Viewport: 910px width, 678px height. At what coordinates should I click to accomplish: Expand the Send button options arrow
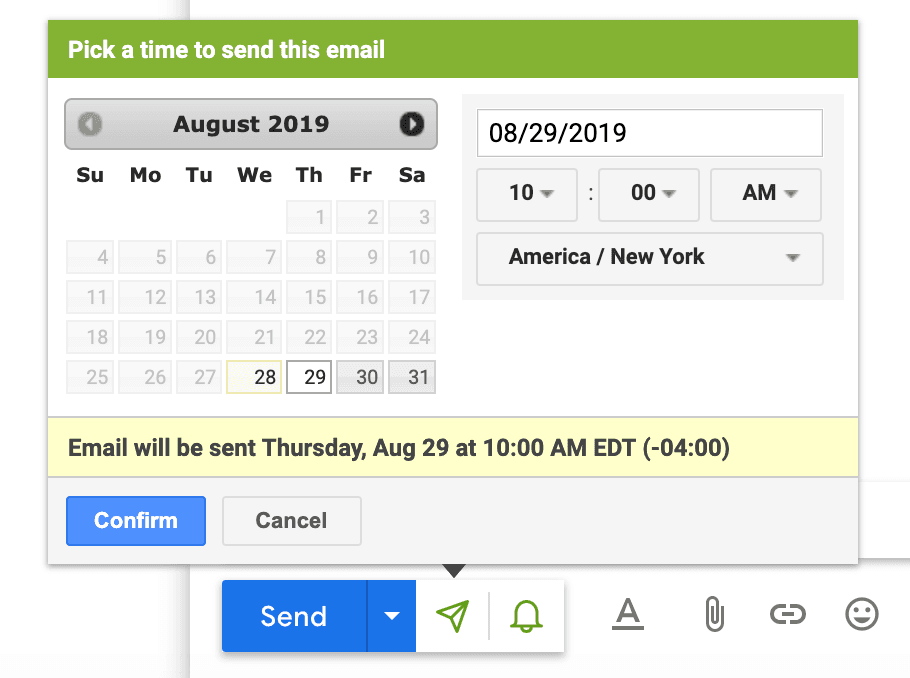[391, 616]
